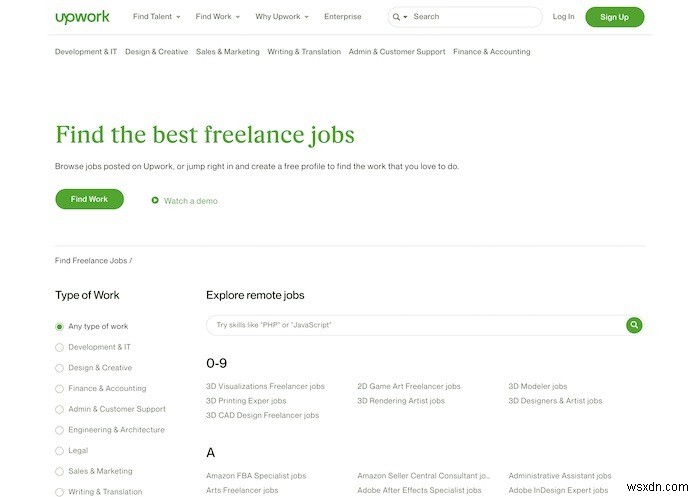
Task: Expand the Why Upwork menu
Action: point(282,17)
